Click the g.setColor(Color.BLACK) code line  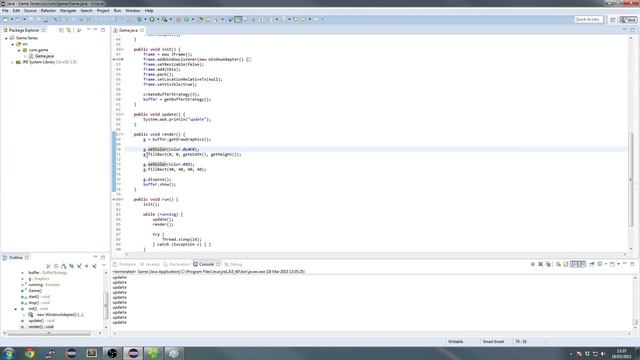pos(171,149)
